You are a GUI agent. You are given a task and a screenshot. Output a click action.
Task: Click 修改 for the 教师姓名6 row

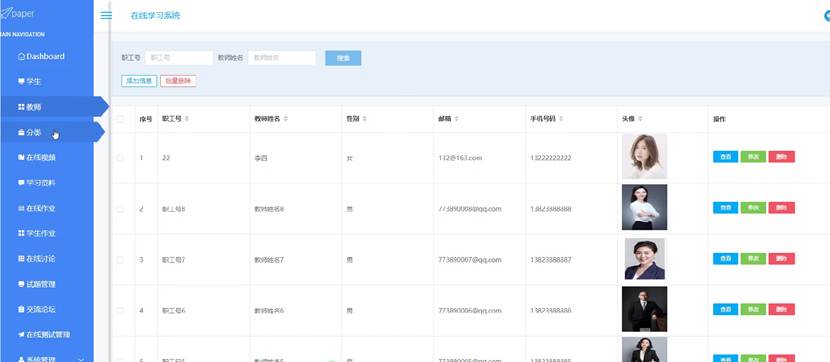tap(753, 309)
